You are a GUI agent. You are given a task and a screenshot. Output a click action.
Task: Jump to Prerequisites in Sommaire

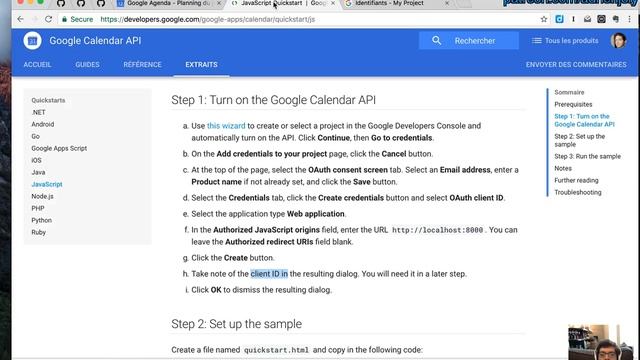tap(573, 104)
